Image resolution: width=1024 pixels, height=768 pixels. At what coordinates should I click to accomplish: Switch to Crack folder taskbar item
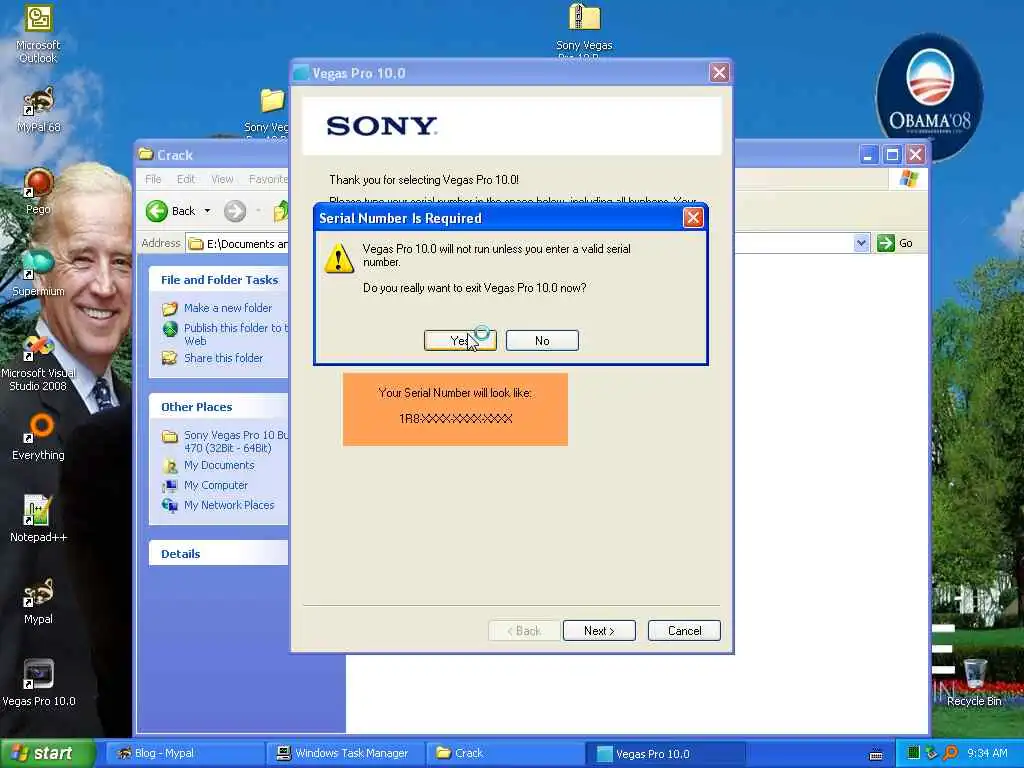[x=505, y=753]
